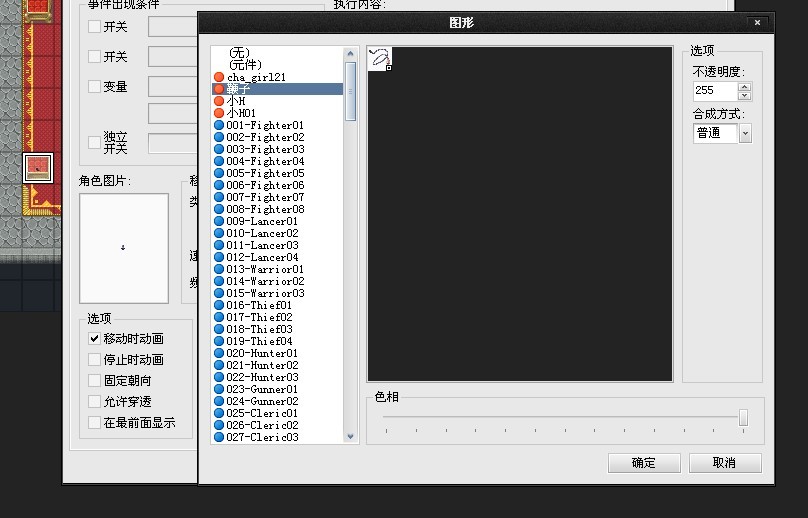Screen dimensions: 808x518
Task: Click the blue icon beside 014-Warrior02
Action: [218, 281]
